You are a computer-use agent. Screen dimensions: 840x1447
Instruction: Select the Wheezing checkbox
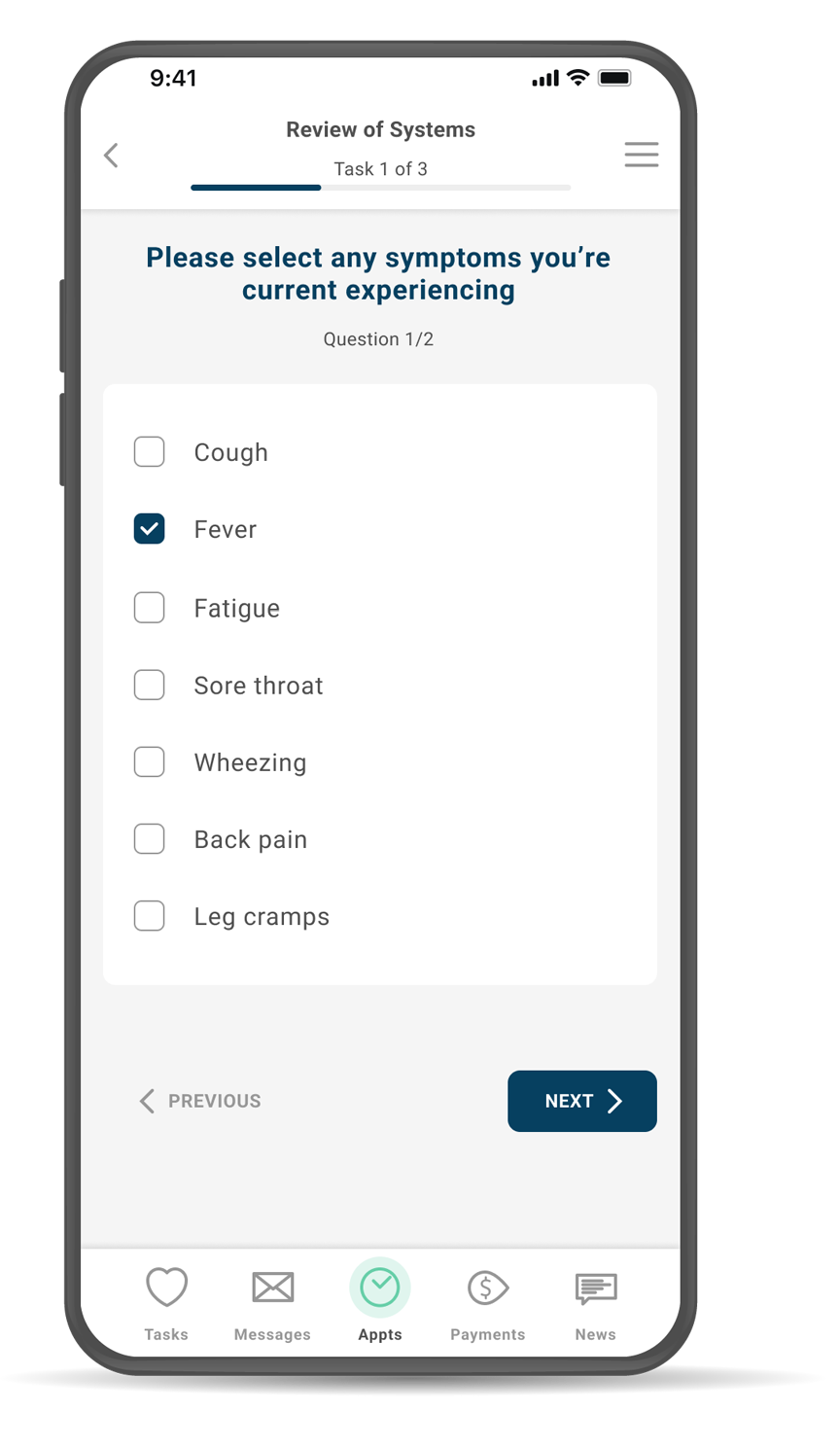coord(149,761)
